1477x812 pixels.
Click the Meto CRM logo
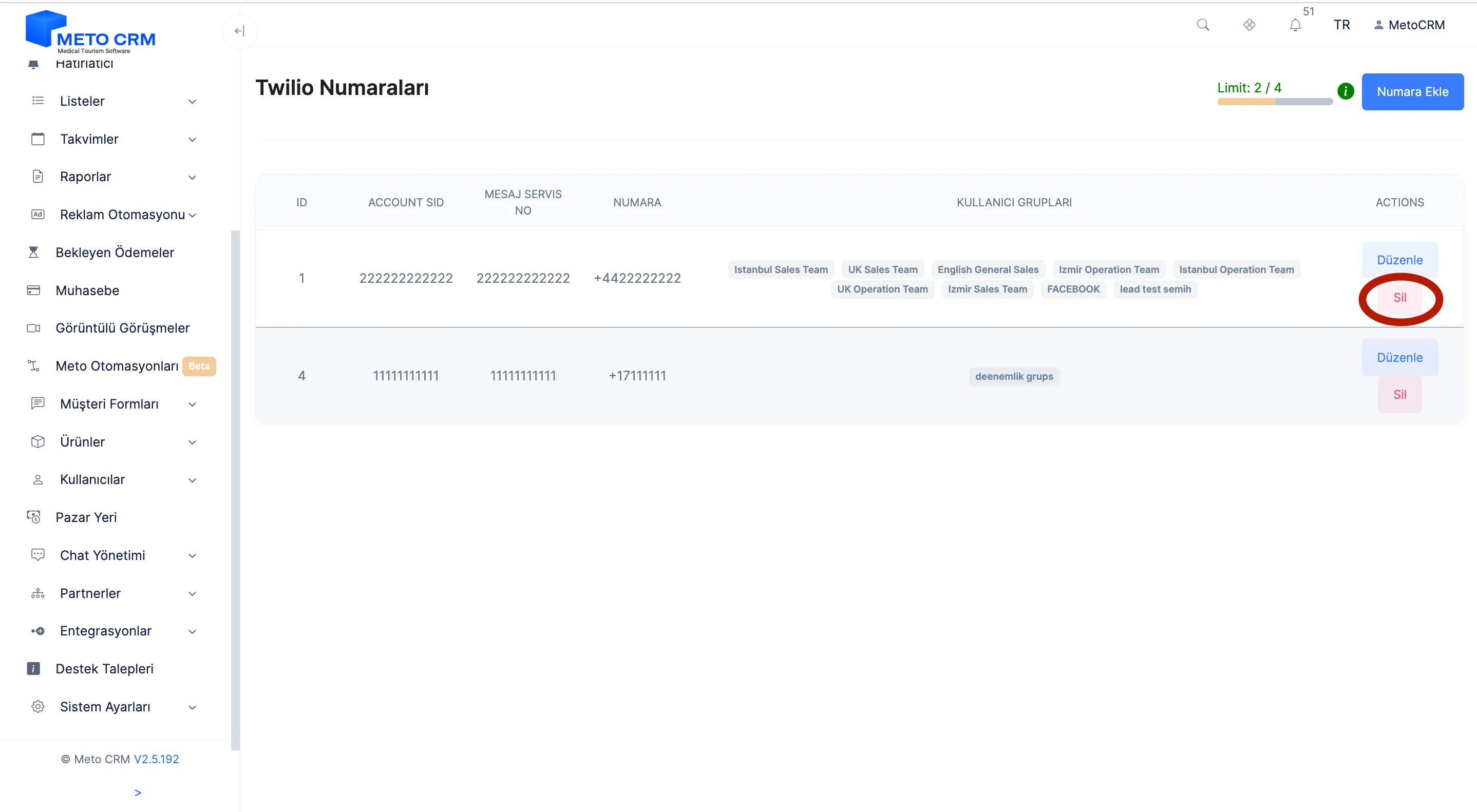[90, 32]
